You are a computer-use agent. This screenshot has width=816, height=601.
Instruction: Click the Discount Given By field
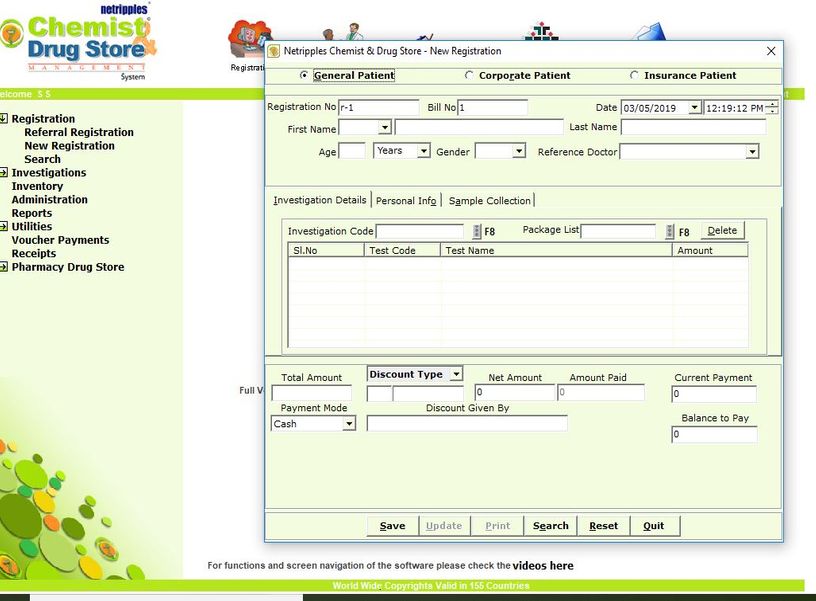pos(467,424)
